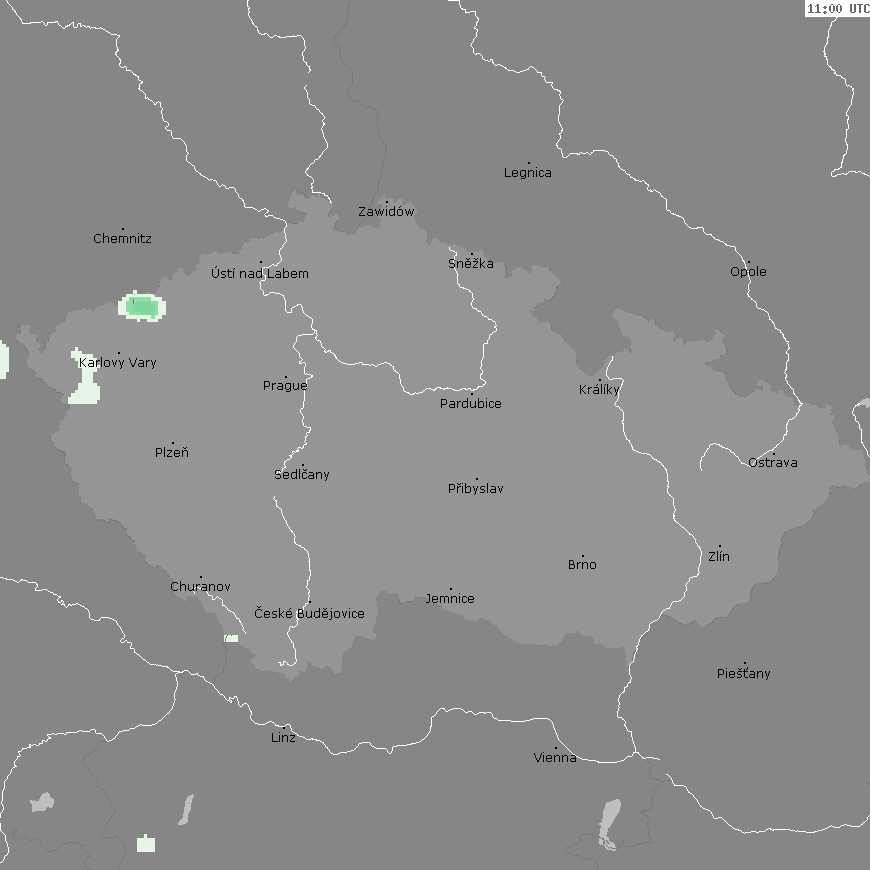Image resolution: width=870 pixels, height=870 pixels.
Task: Click the Ostrava label on the map
Action: pyautogui.click(x=773, y=463)
